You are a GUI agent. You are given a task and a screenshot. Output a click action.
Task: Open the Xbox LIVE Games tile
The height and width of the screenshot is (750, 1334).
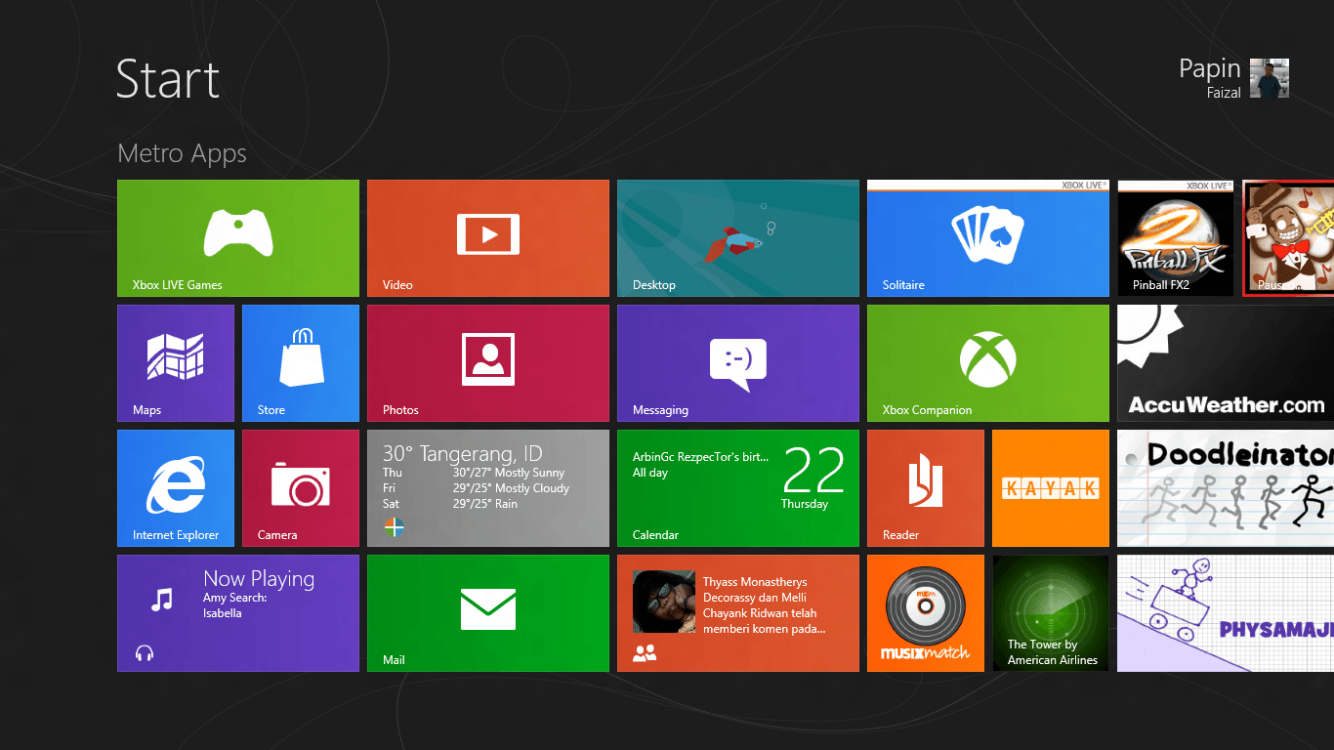pyautogui.click(x=238, y=238)
